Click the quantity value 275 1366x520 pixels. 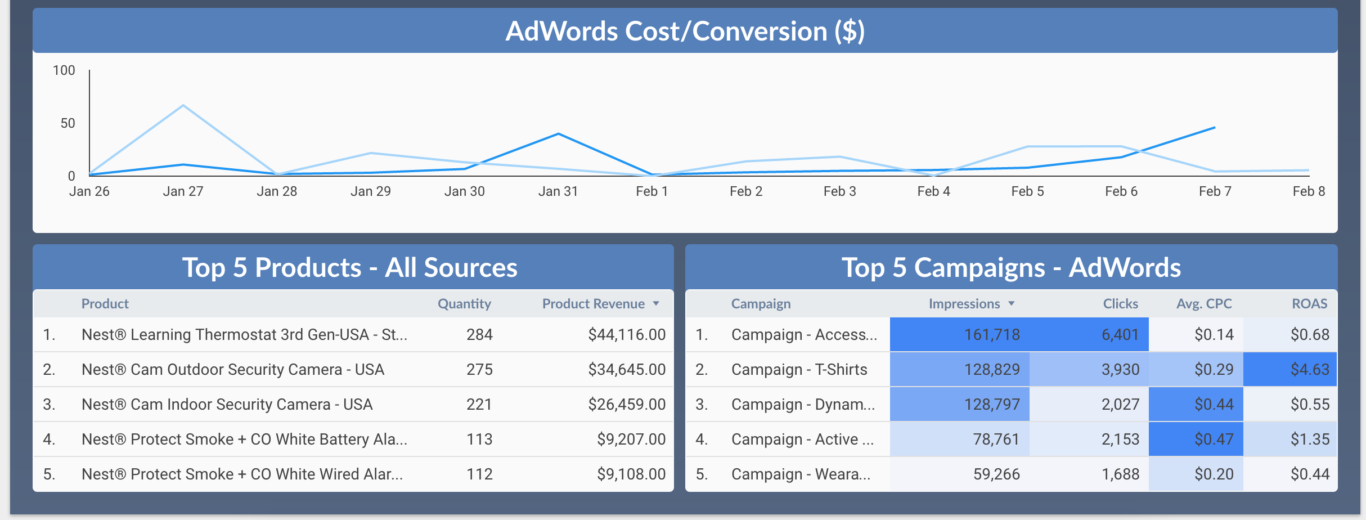tap(479, 369)
